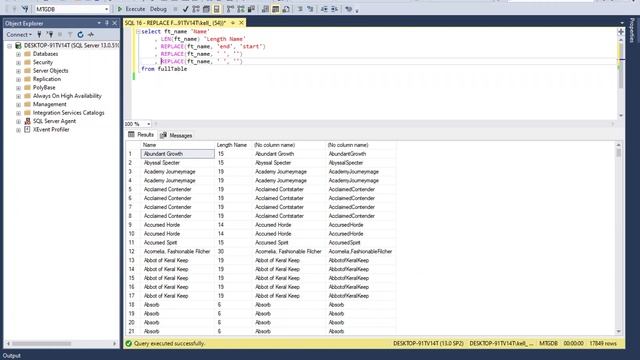Click the Stop icon in Object Explorer toolbar
This screenshot has height=360, width=640.
60,35
